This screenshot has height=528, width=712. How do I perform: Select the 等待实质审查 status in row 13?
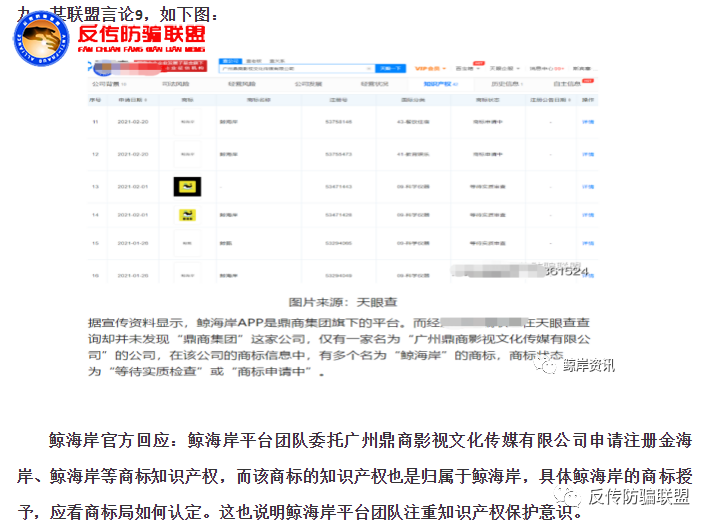pyautogui.click(x=488, y=187)
